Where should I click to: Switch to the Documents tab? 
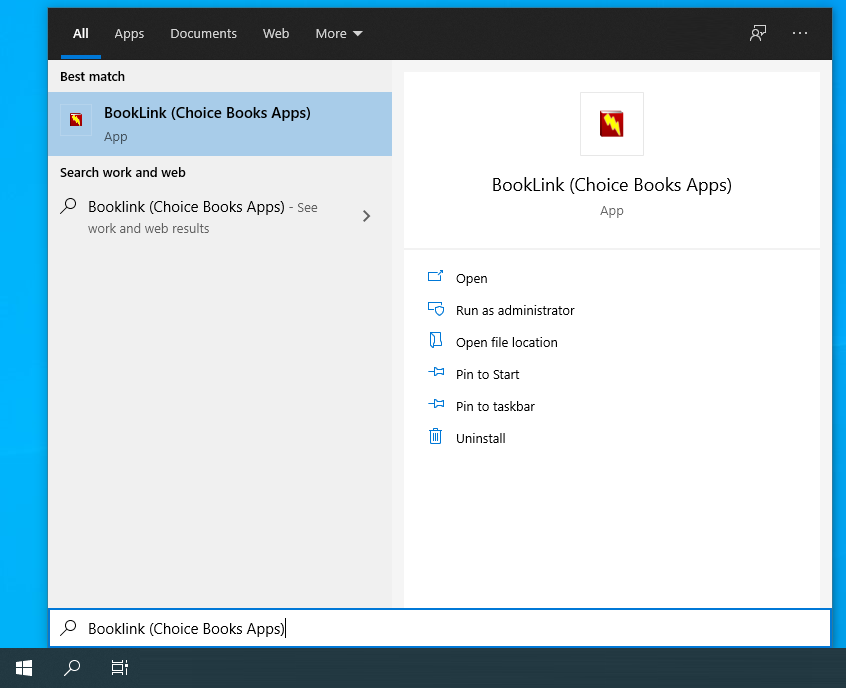(203, 33)
